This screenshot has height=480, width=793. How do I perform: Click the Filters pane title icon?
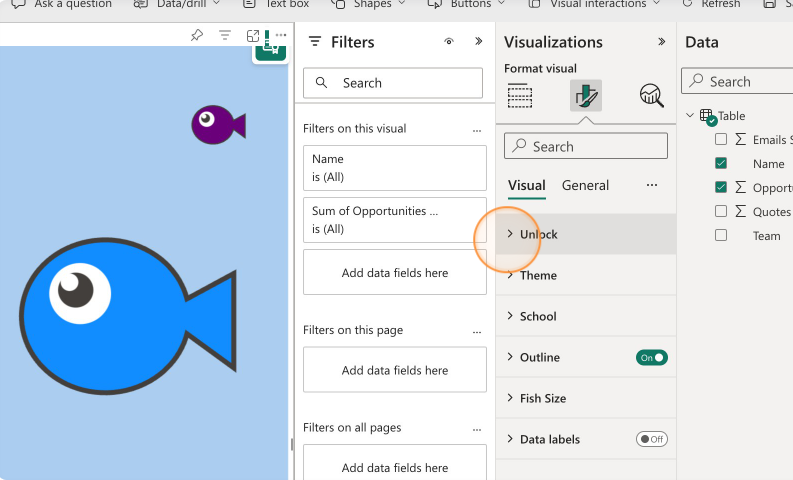click(315, 42)
